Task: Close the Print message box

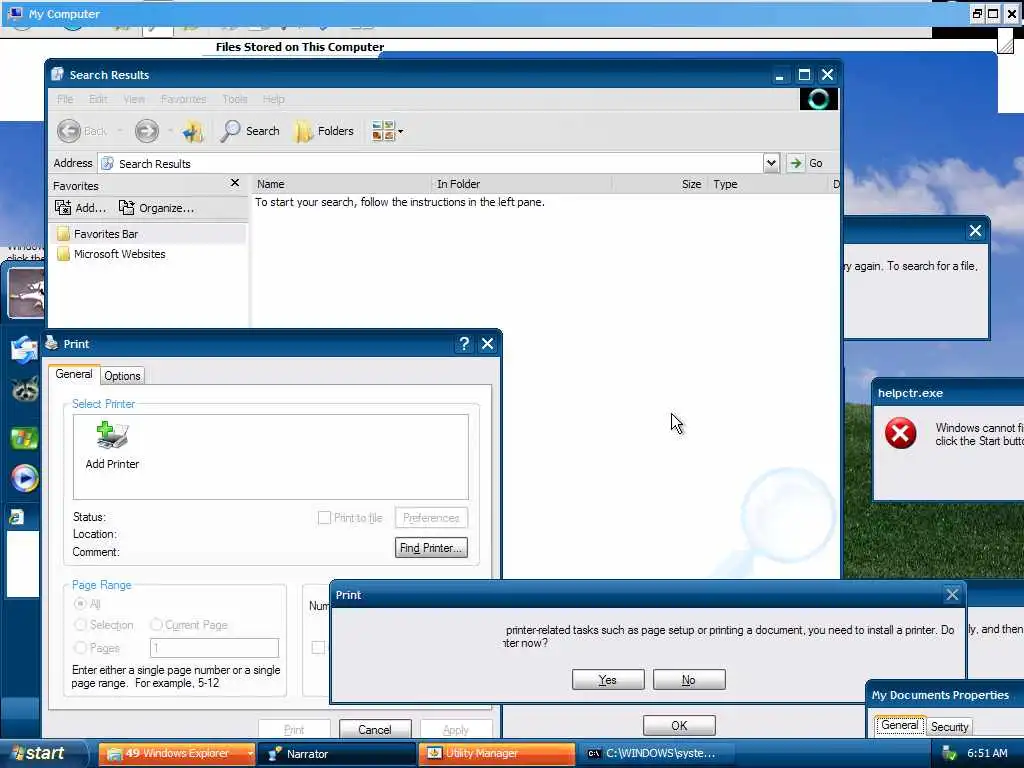Action: 952,594
